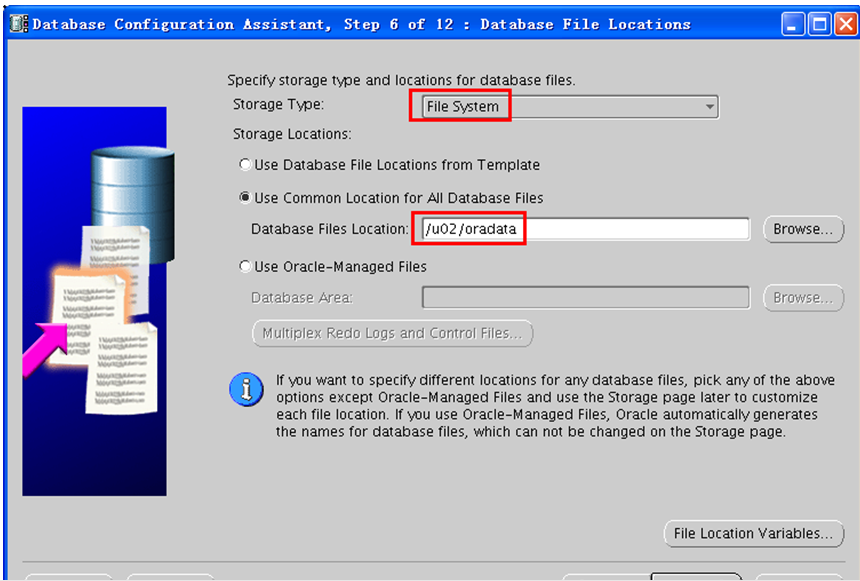Click the blue information icon

[246, 390]
